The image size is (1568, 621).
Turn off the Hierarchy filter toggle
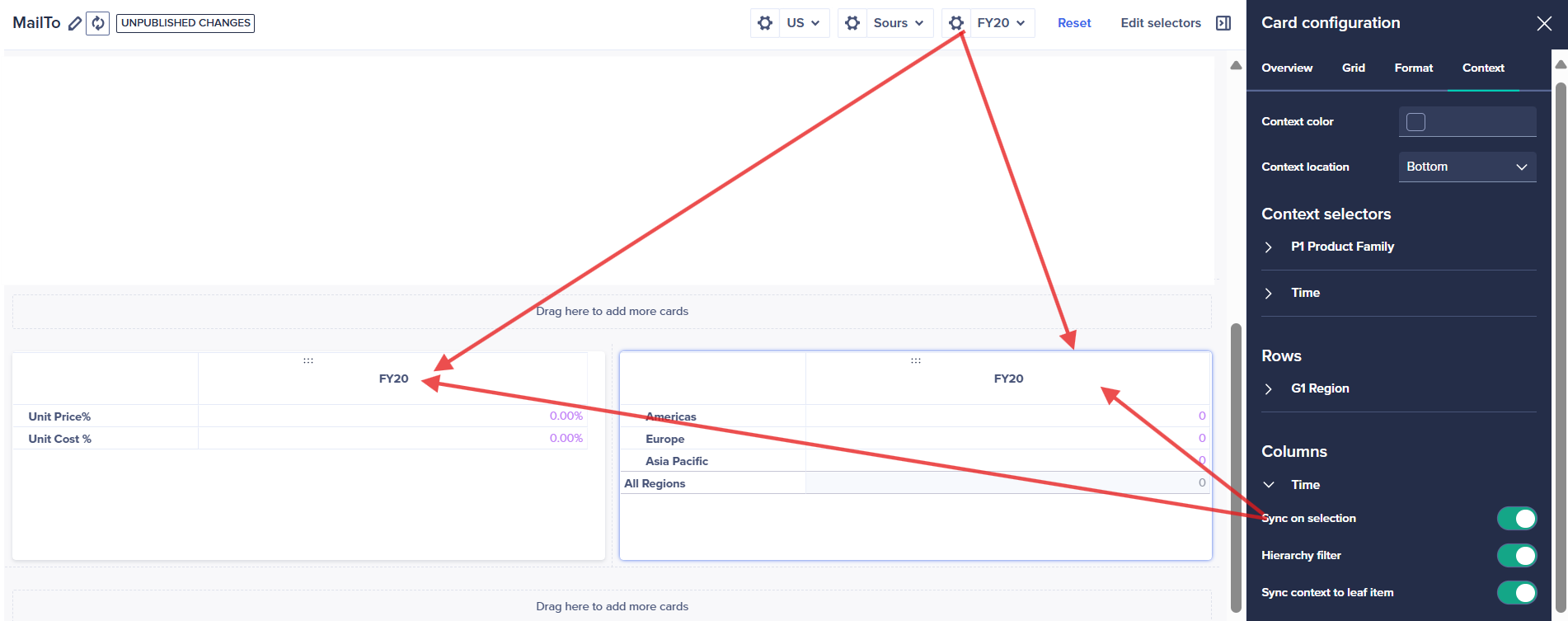(1517, 555)
